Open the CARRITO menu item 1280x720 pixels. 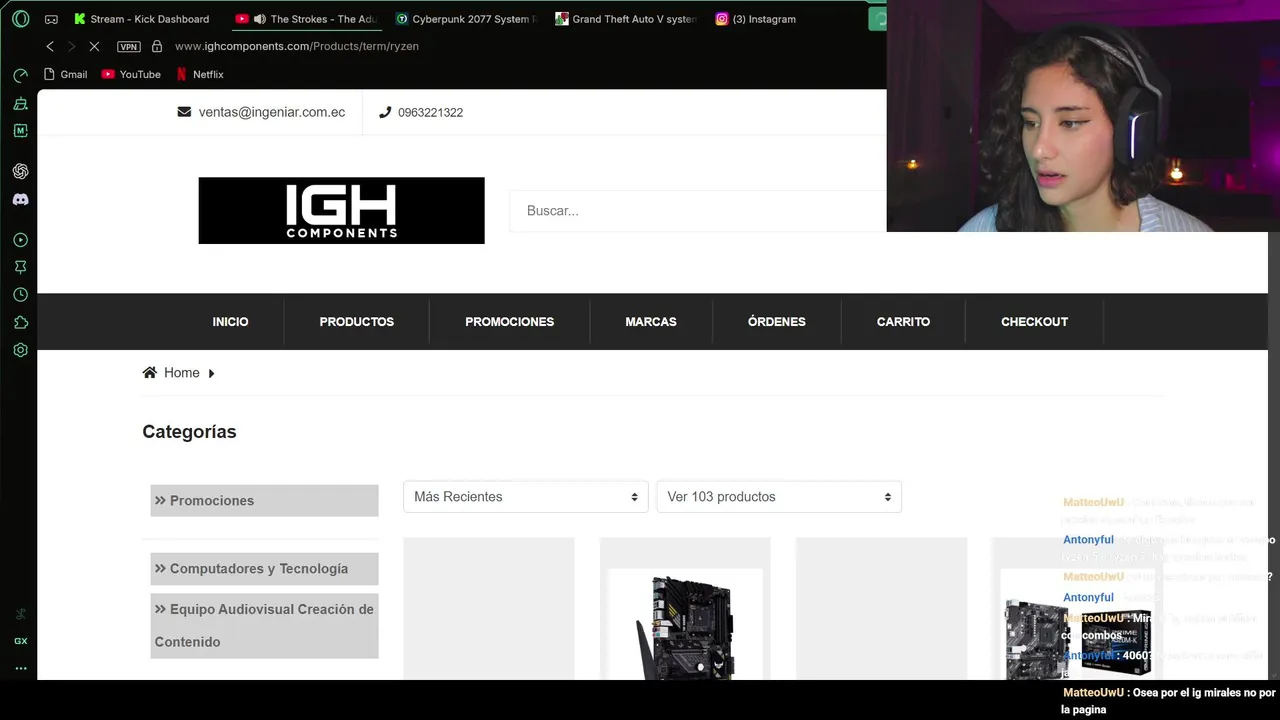coord(903,322)
